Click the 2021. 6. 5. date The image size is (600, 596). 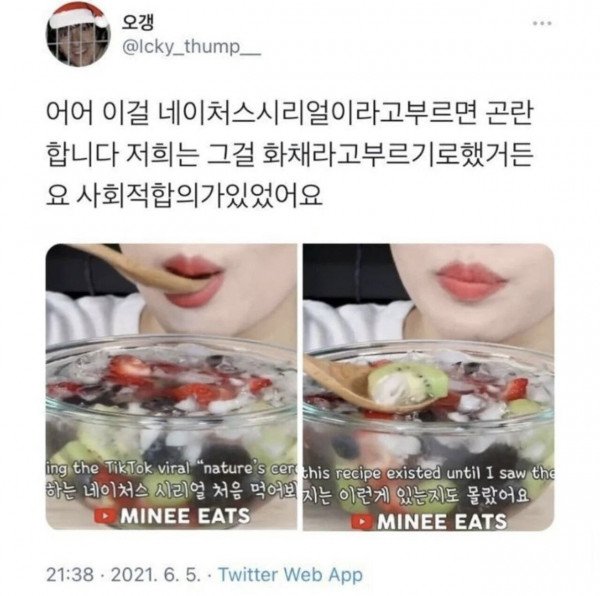tap(156, 575)
